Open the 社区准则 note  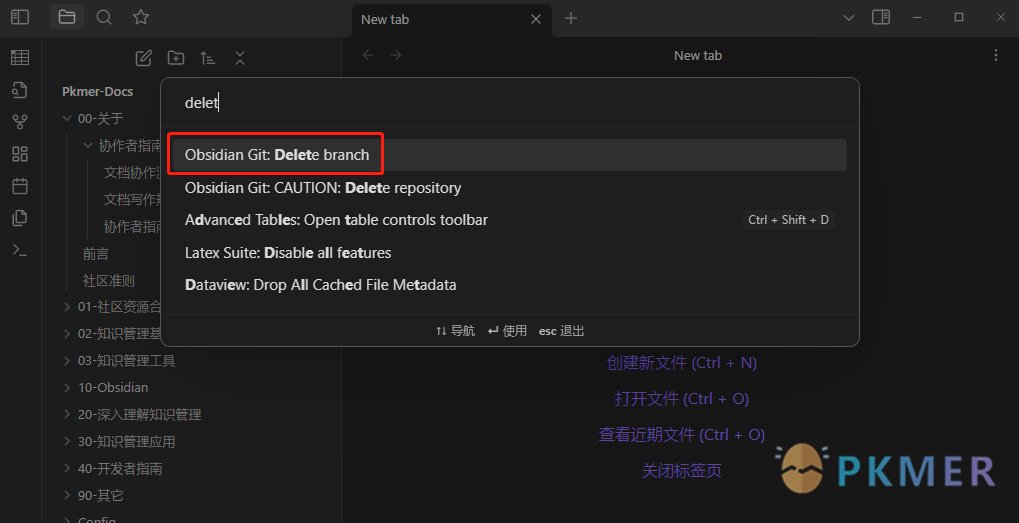point(109,281)
